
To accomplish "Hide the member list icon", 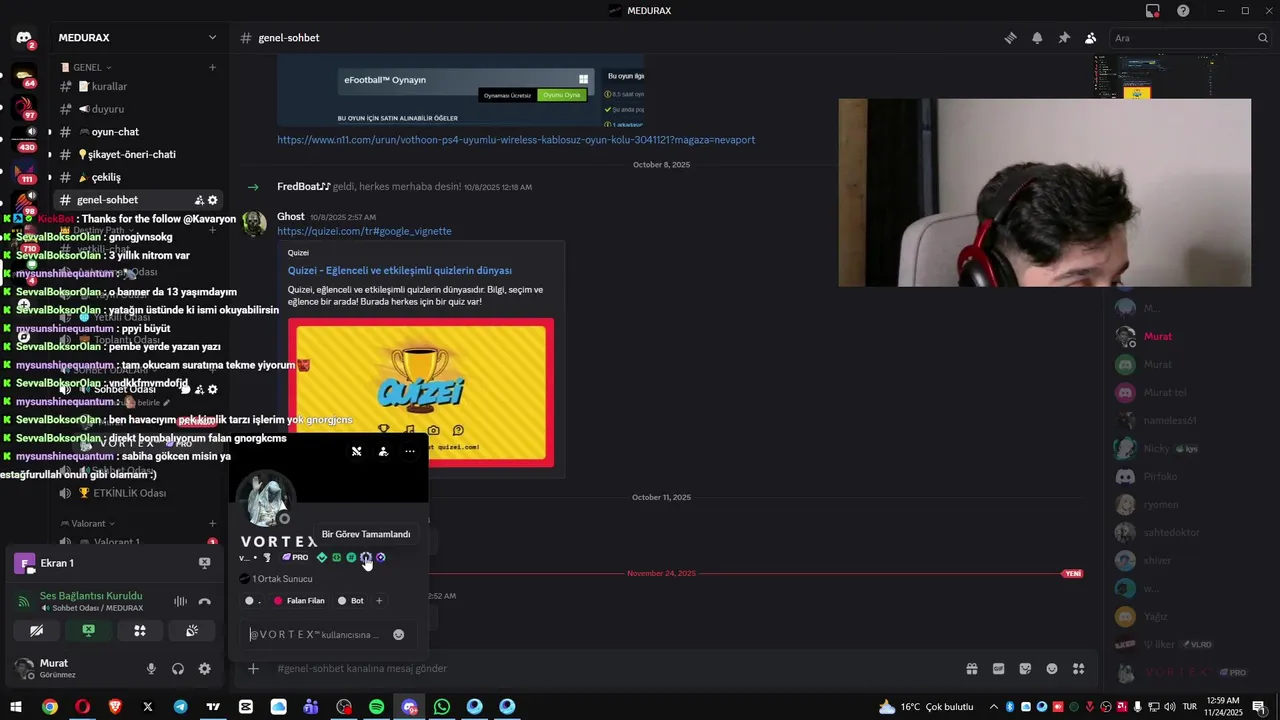I will point(1091,38).
